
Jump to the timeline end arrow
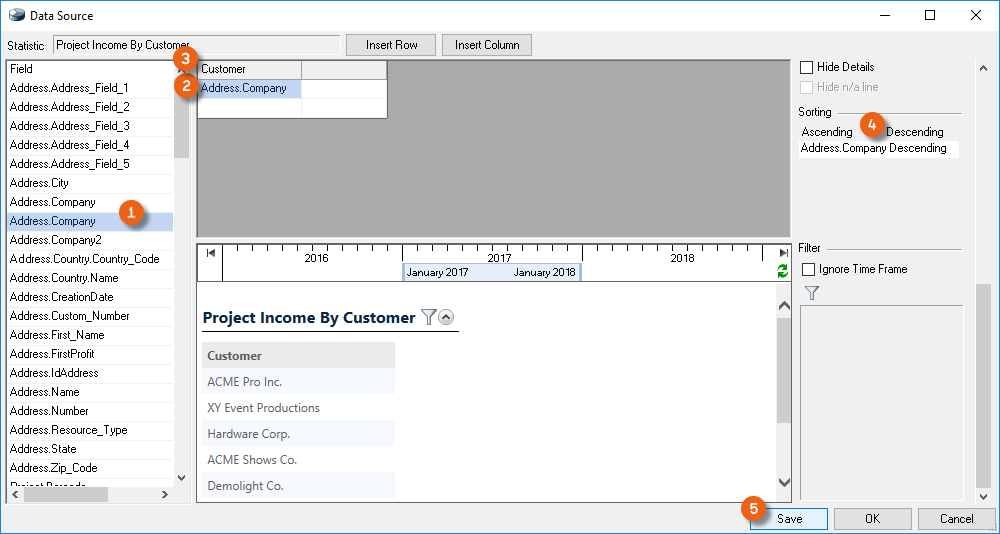[x=783, y=254]
